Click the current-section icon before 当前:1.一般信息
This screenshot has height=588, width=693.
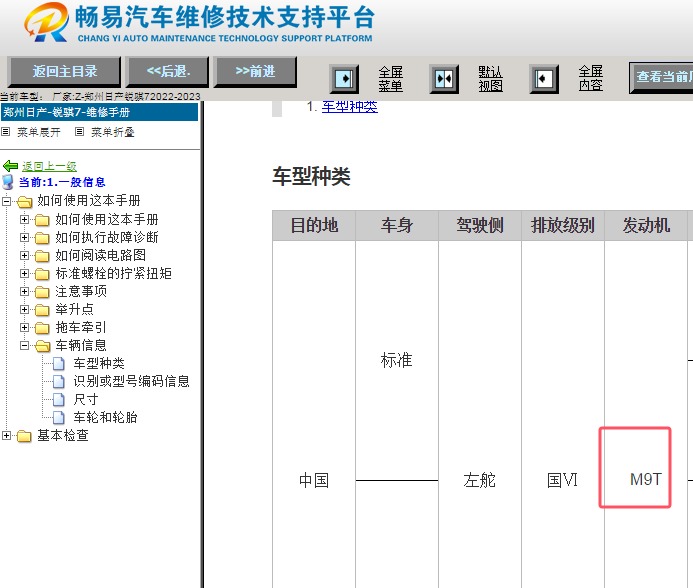[x=8, y=182]
